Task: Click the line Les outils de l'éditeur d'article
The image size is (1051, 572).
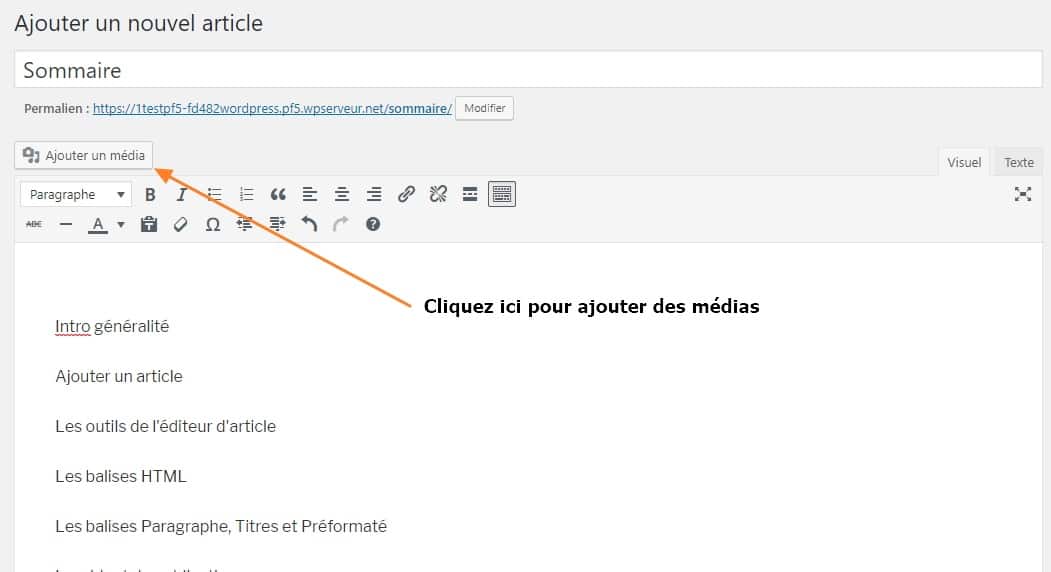Action: [x=166, y=426]
